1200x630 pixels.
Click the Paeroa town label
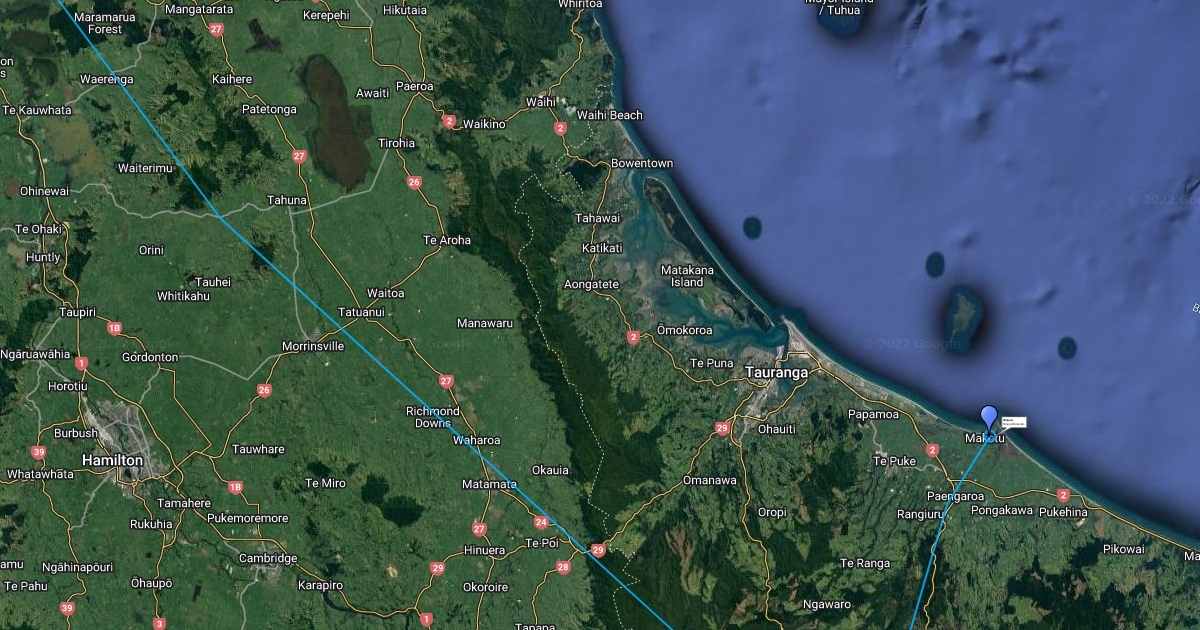point(415,87)
